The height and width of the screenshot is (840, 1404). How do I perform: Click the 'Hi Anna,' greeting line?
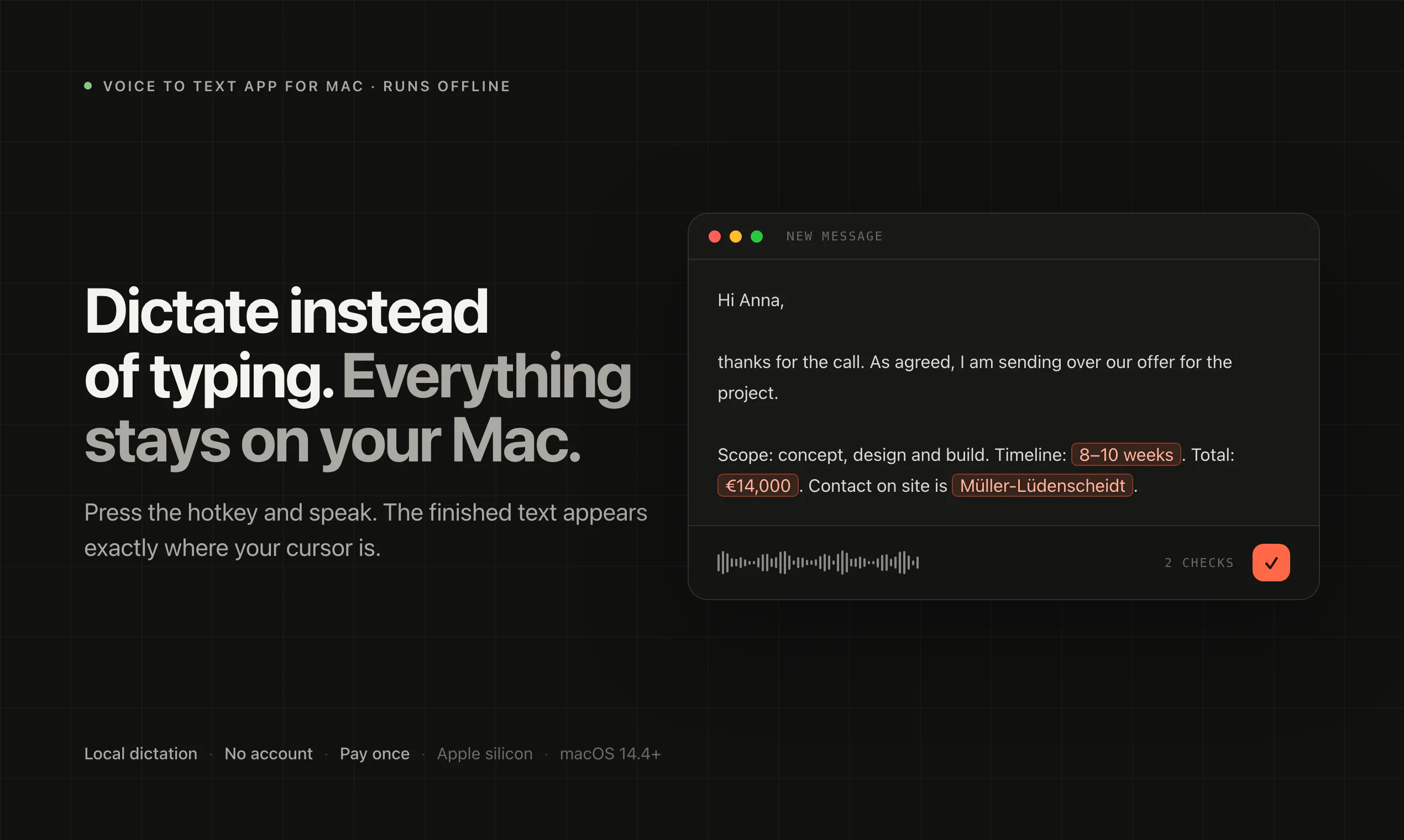pos(751,300)
